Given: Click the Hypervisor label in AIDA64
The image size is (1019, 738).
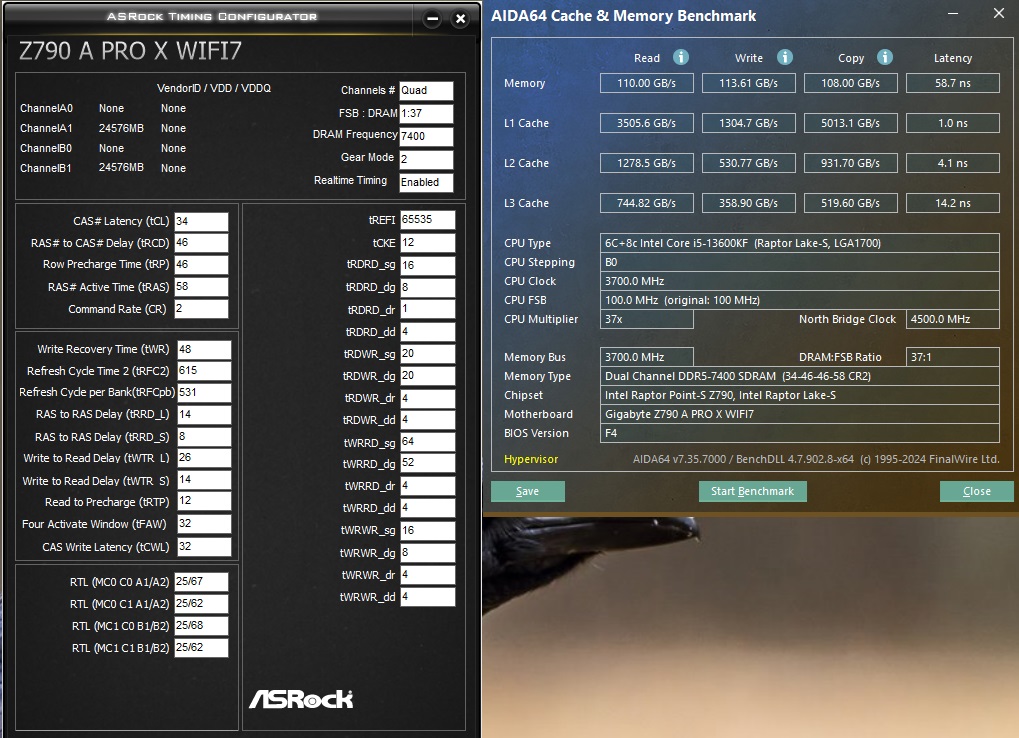Looking at the screenshot, I should pyautogui.click(x=531, y=459).
